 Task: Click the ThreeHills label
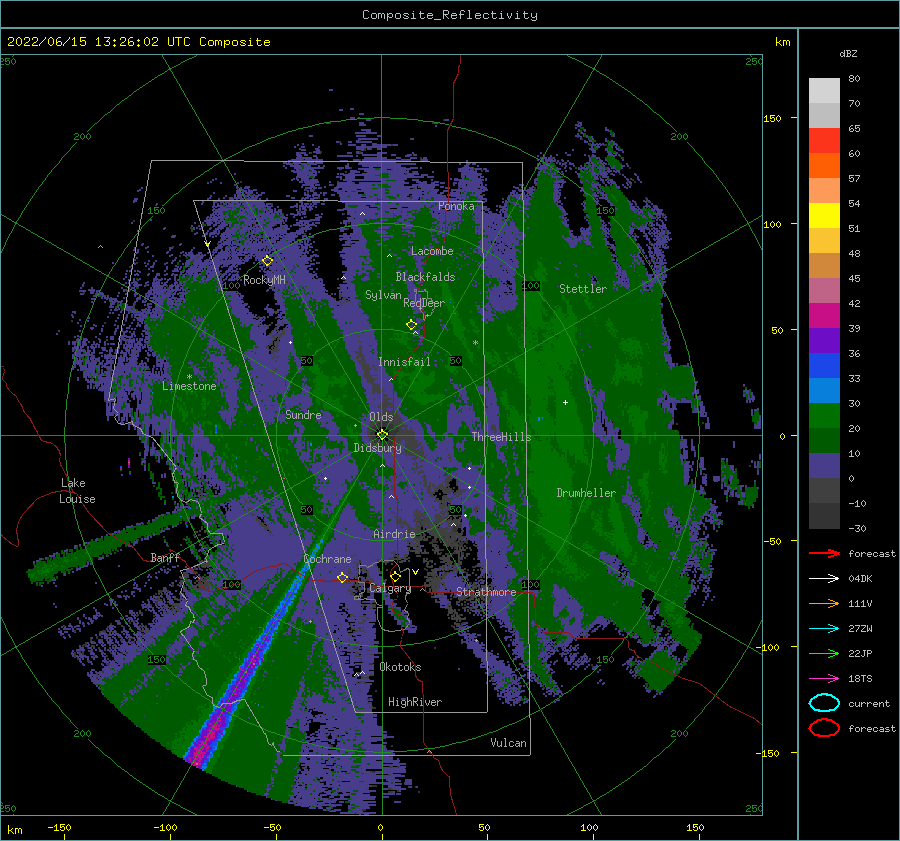tap(501, 437)
